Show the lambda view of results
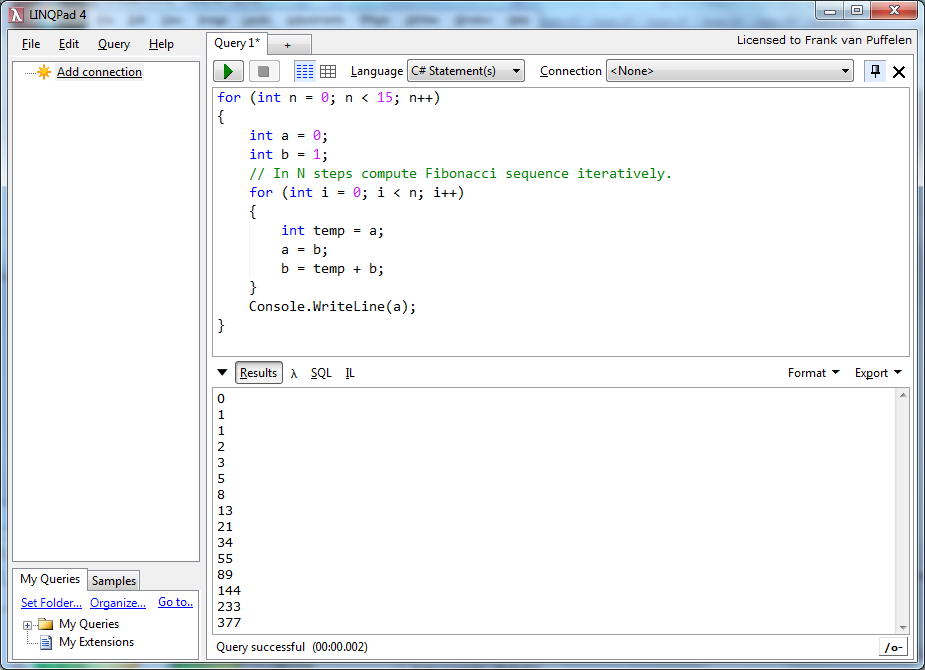This screenshot has width=925, height=670. (294, 373)
